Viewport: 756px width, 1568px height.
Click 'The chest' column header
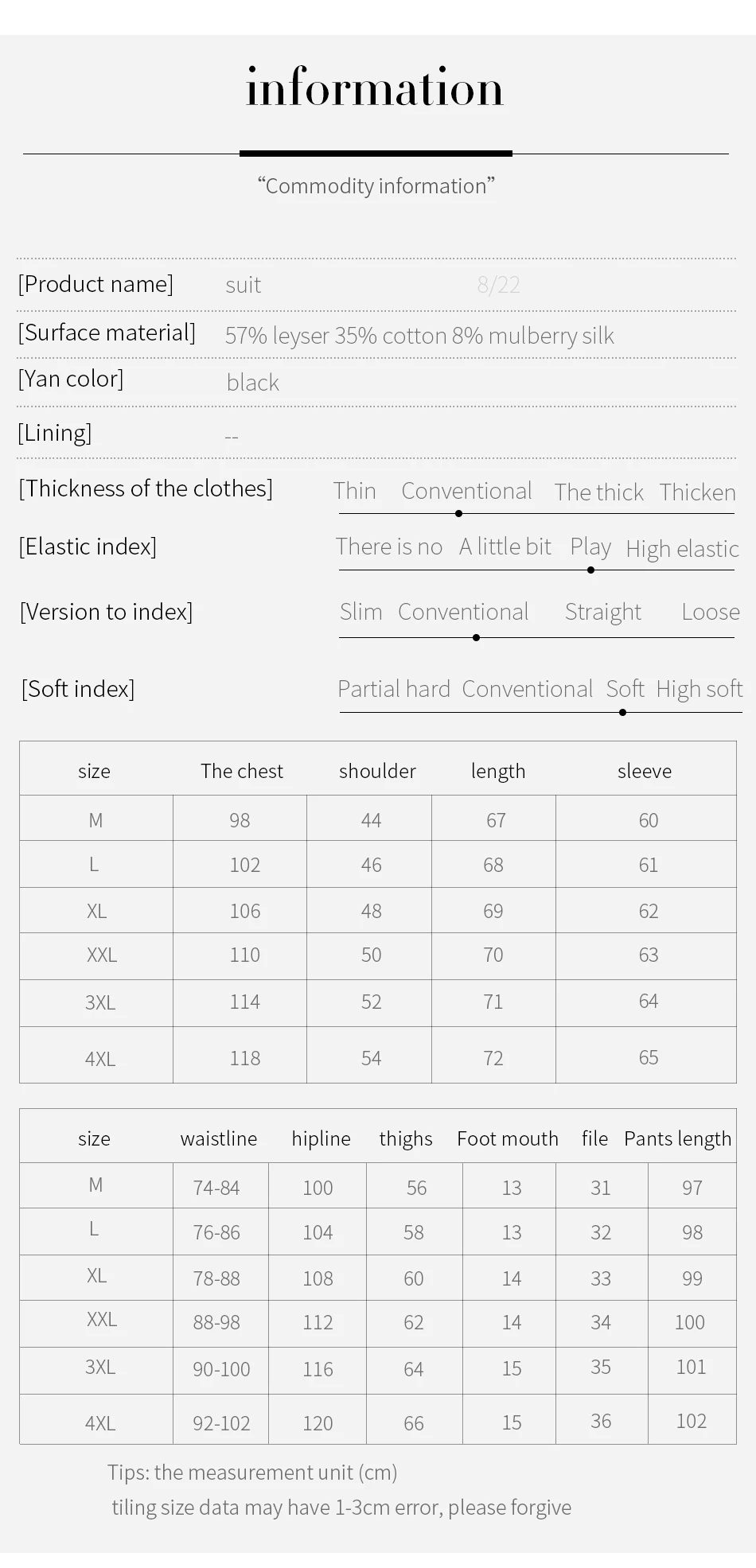pyautogui.click(x=242, y=771)
